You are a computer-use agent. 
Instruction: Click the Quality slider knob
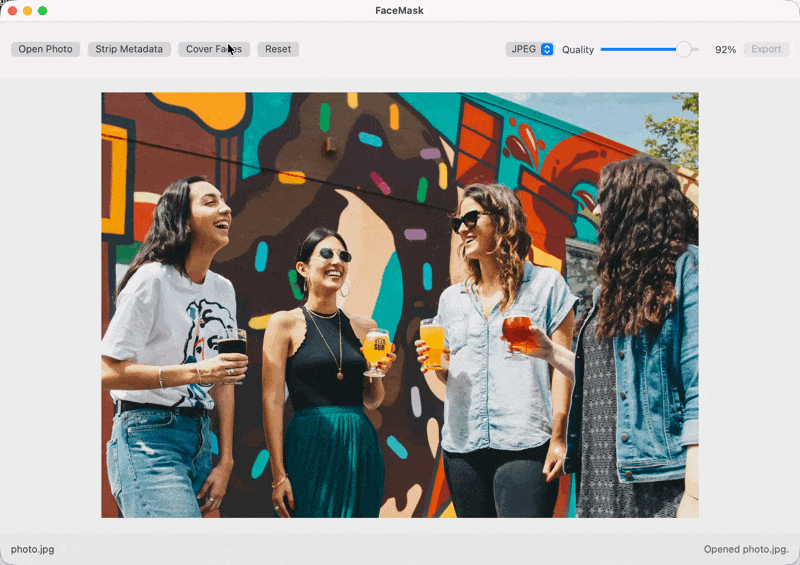coord(684,50)
